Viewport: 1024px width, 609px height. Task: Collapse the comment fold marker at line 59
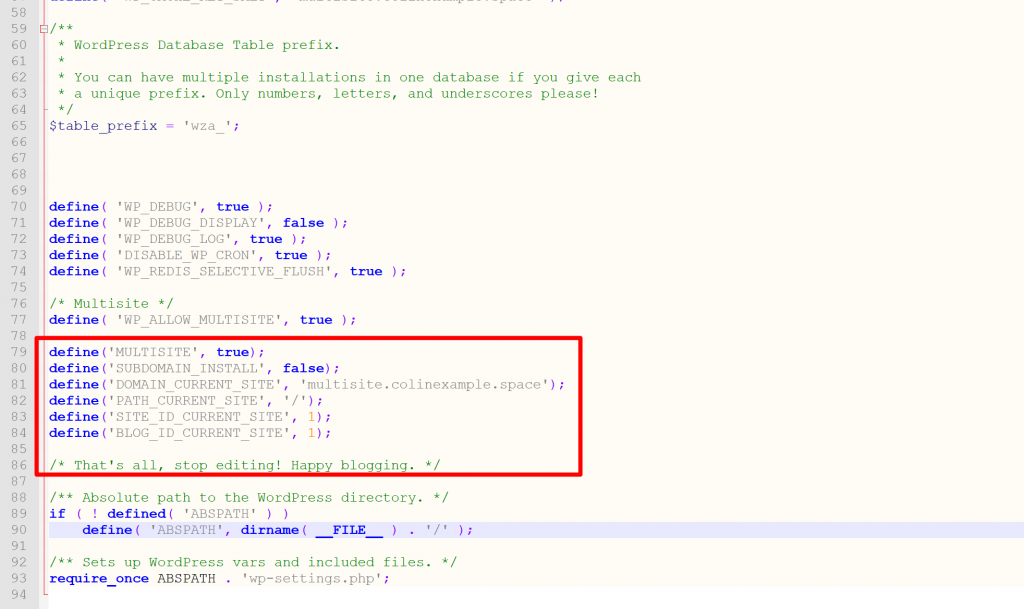43,29
